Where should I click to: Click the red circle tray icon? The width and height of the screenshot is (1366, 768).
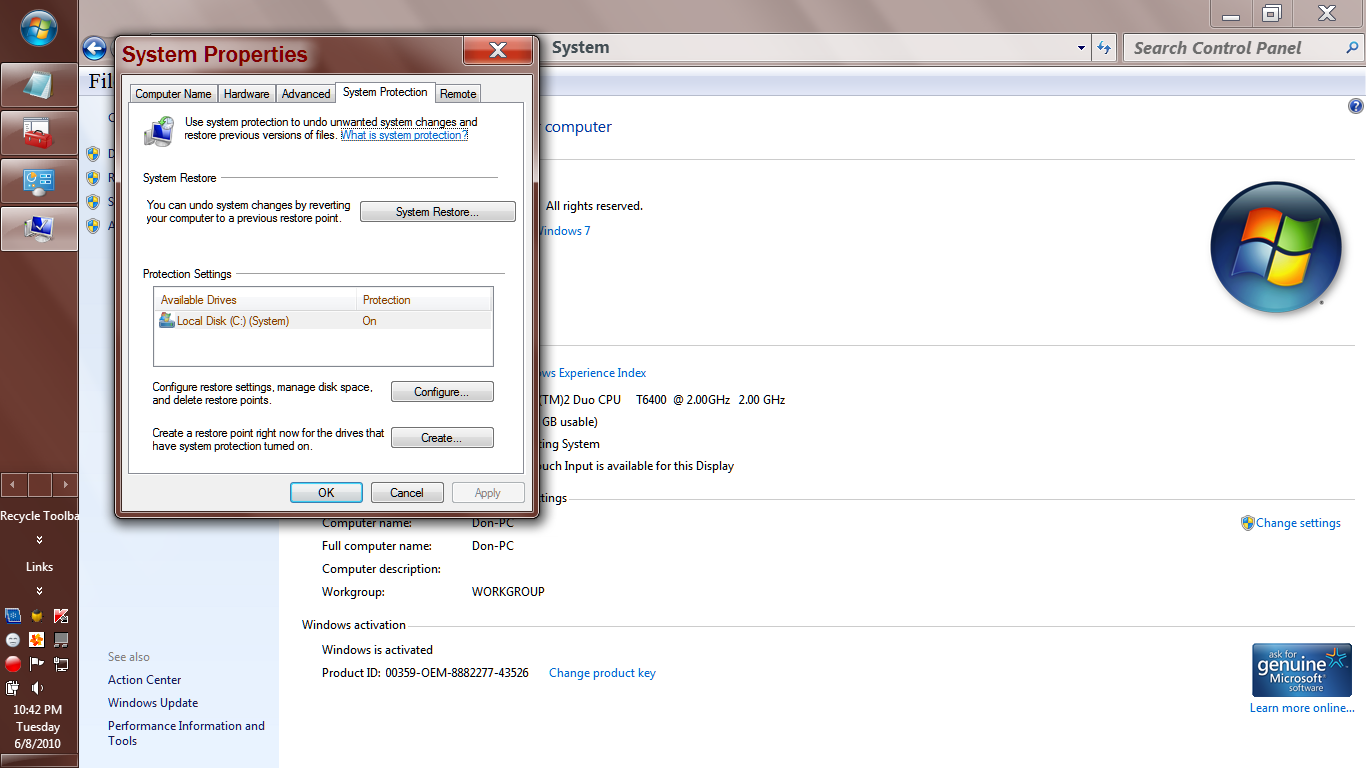(x=13, y=663)
